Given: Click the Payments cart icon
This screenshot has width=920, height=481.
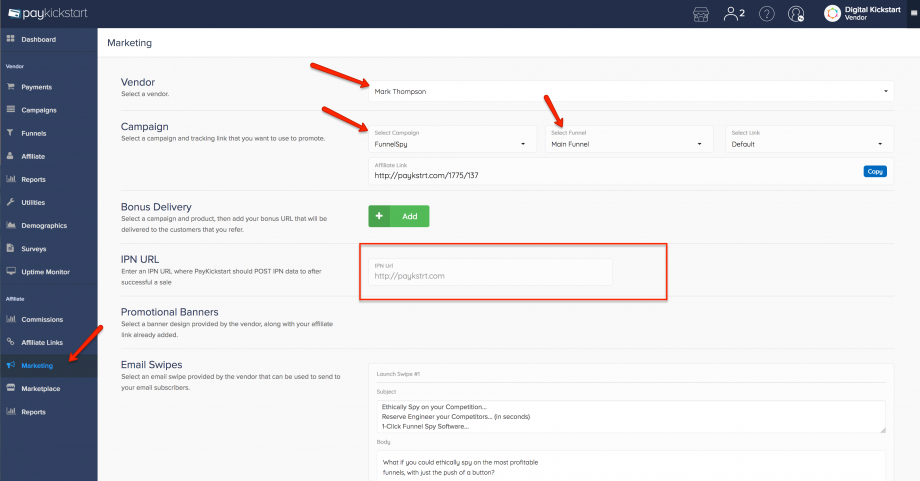Looking at the screenshot, I should (x=10, y=86).
